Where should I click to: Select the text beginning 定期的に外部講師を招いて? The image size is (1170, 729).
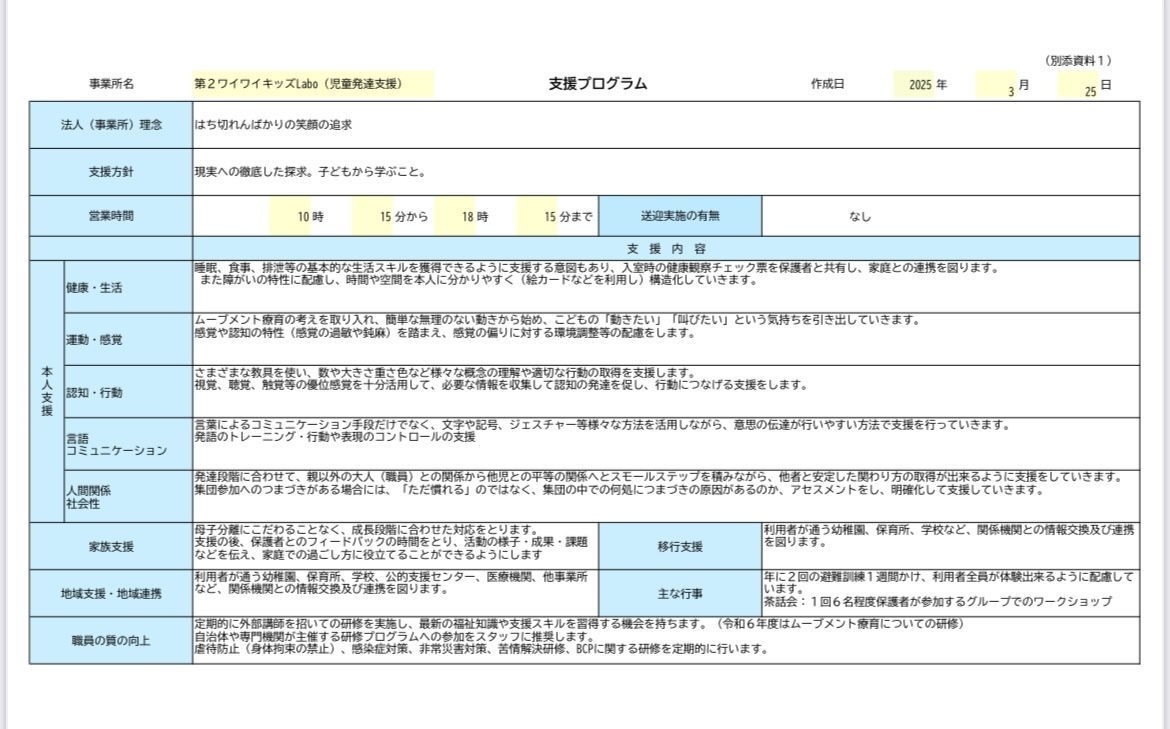point(579,636)
